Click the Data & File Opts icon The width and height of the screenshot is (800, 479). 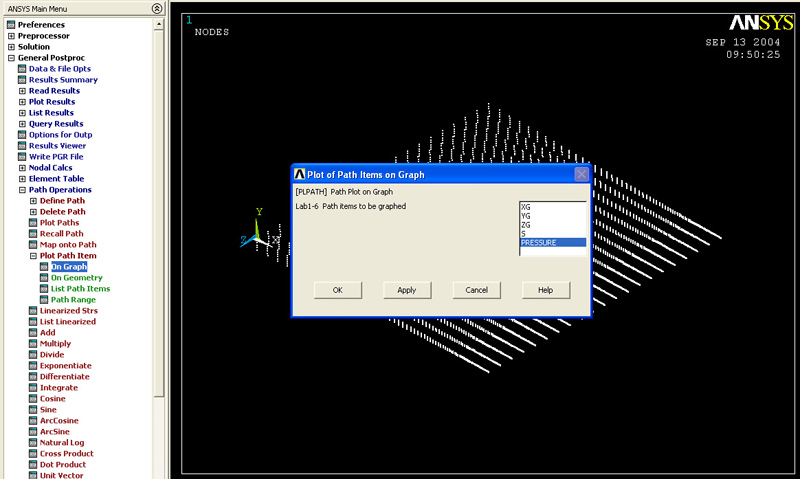click(x=22, y=69)
